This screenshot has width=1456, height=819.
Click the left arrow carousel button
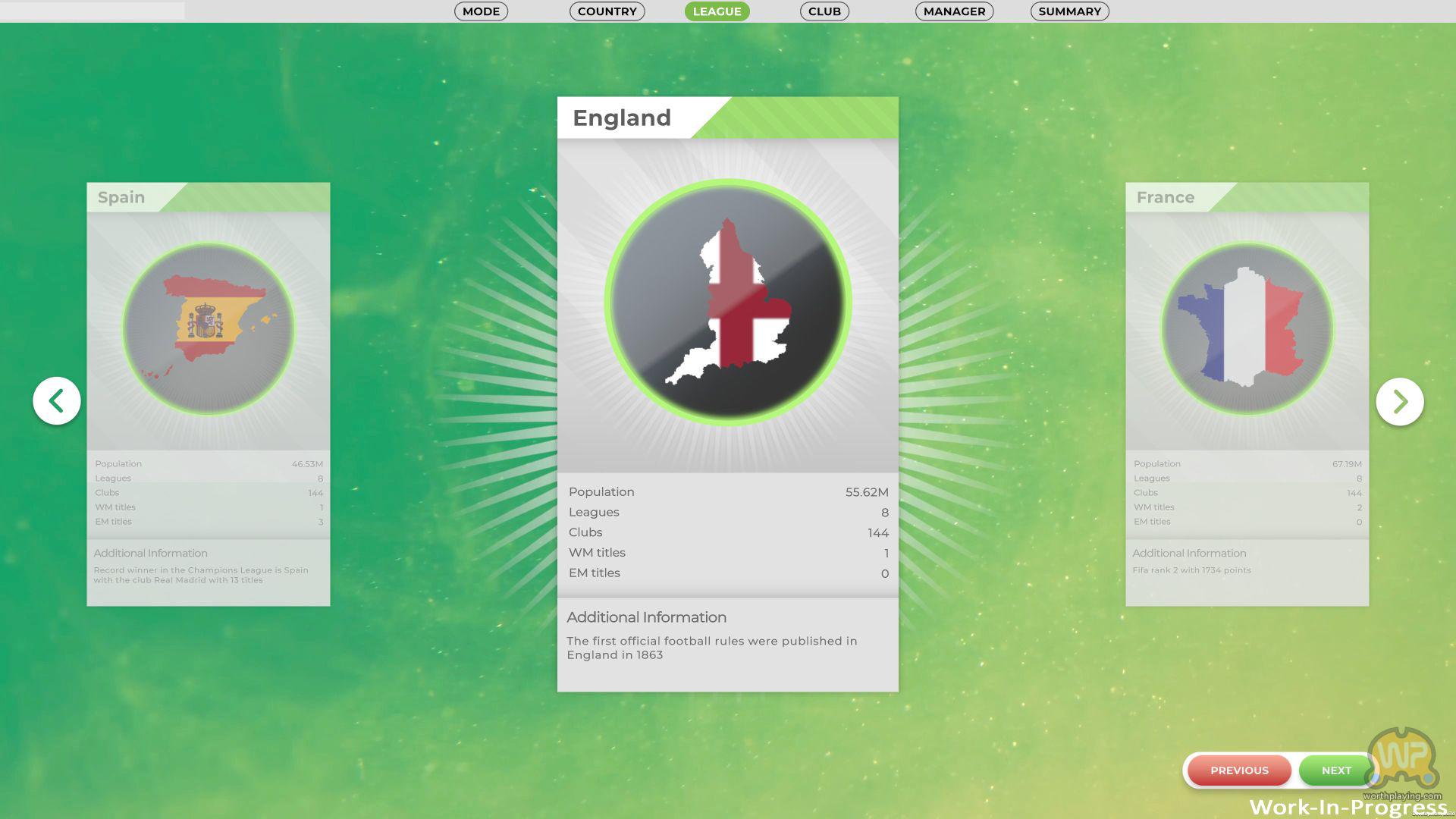(57, 400)
